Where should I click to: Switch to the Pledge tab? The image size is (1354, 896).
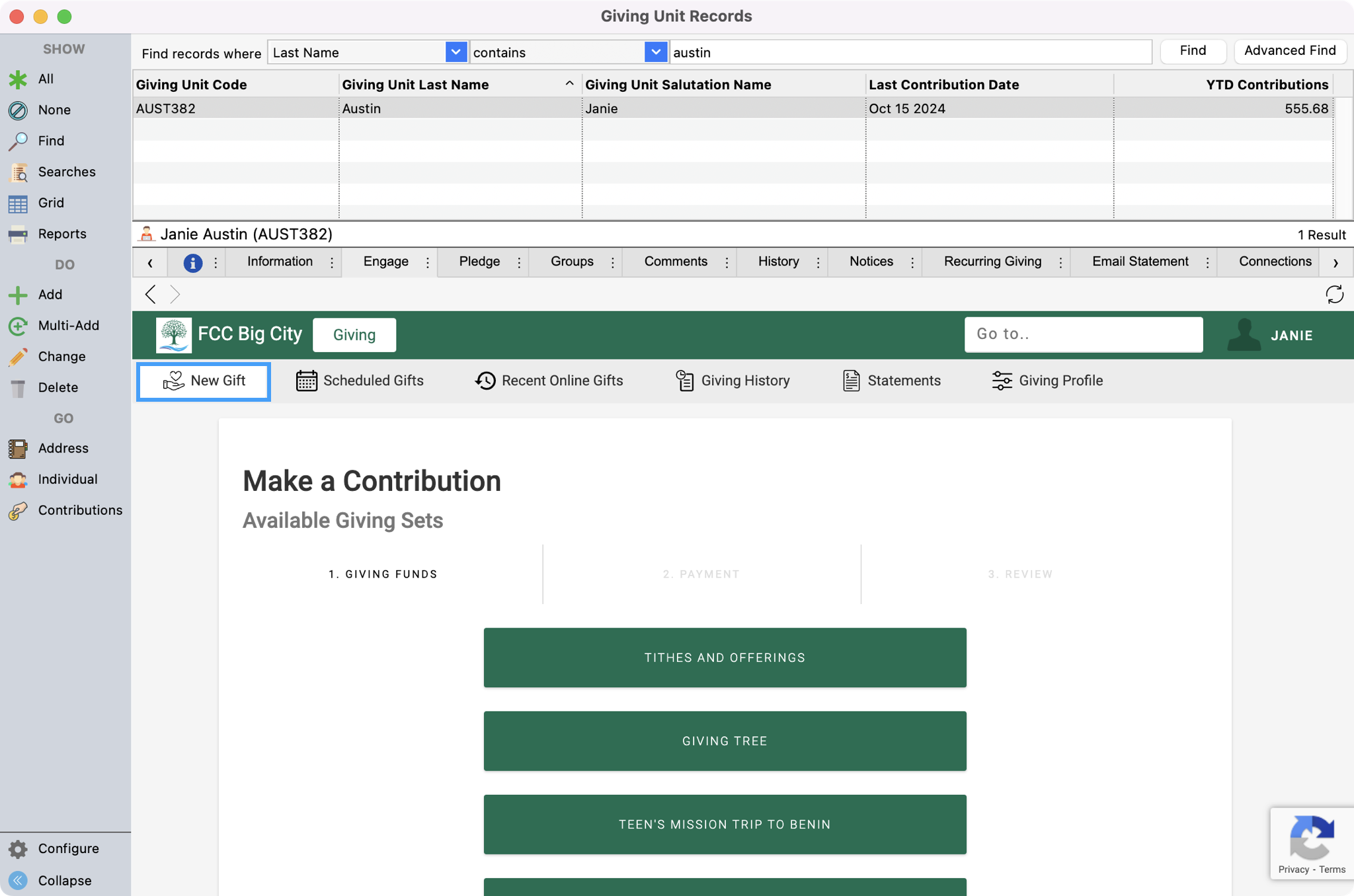(479, 262)
